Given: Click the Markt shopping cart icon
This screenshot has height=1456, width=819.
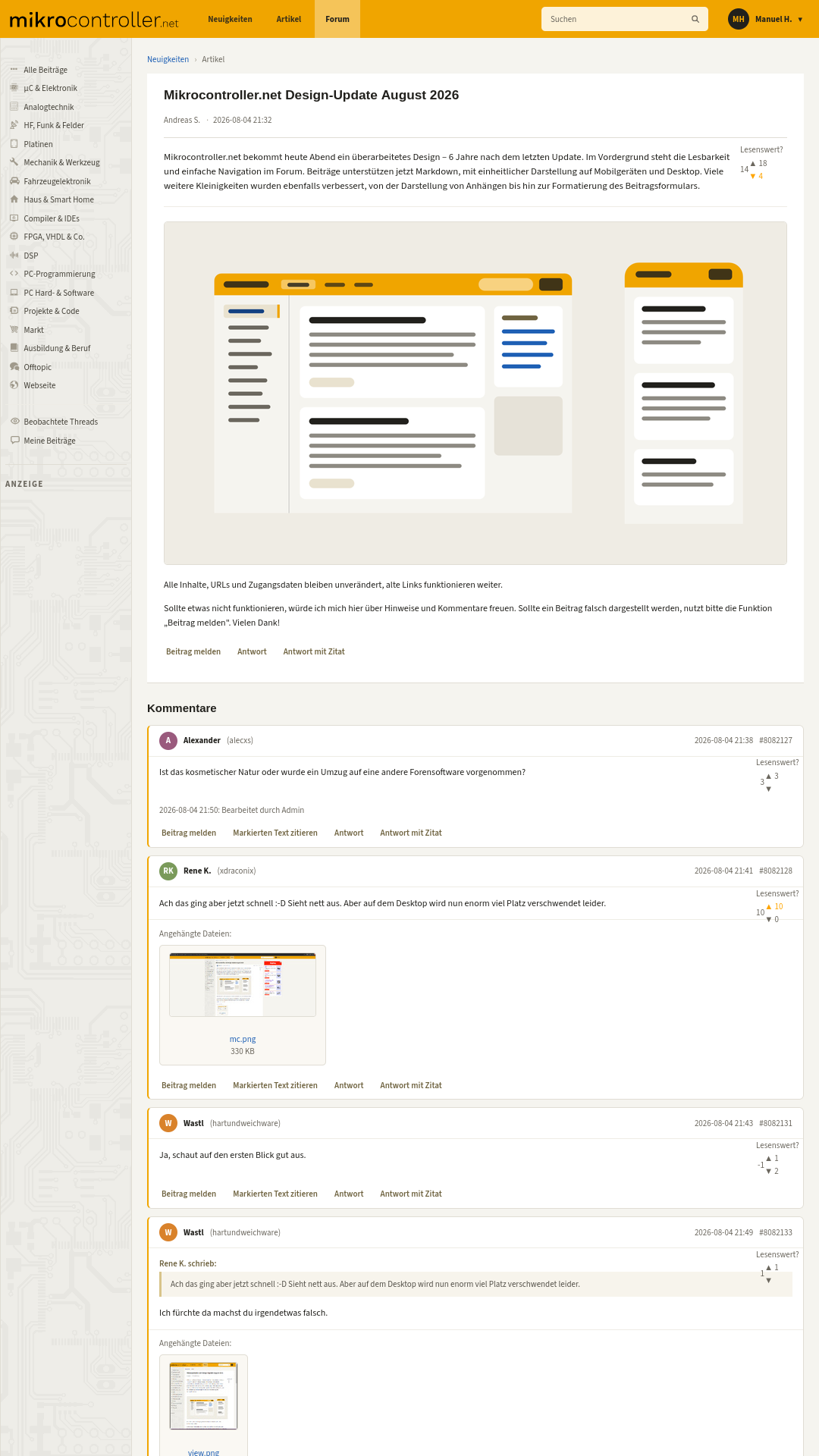Looking at the screenshot, I should coord(14,330).
